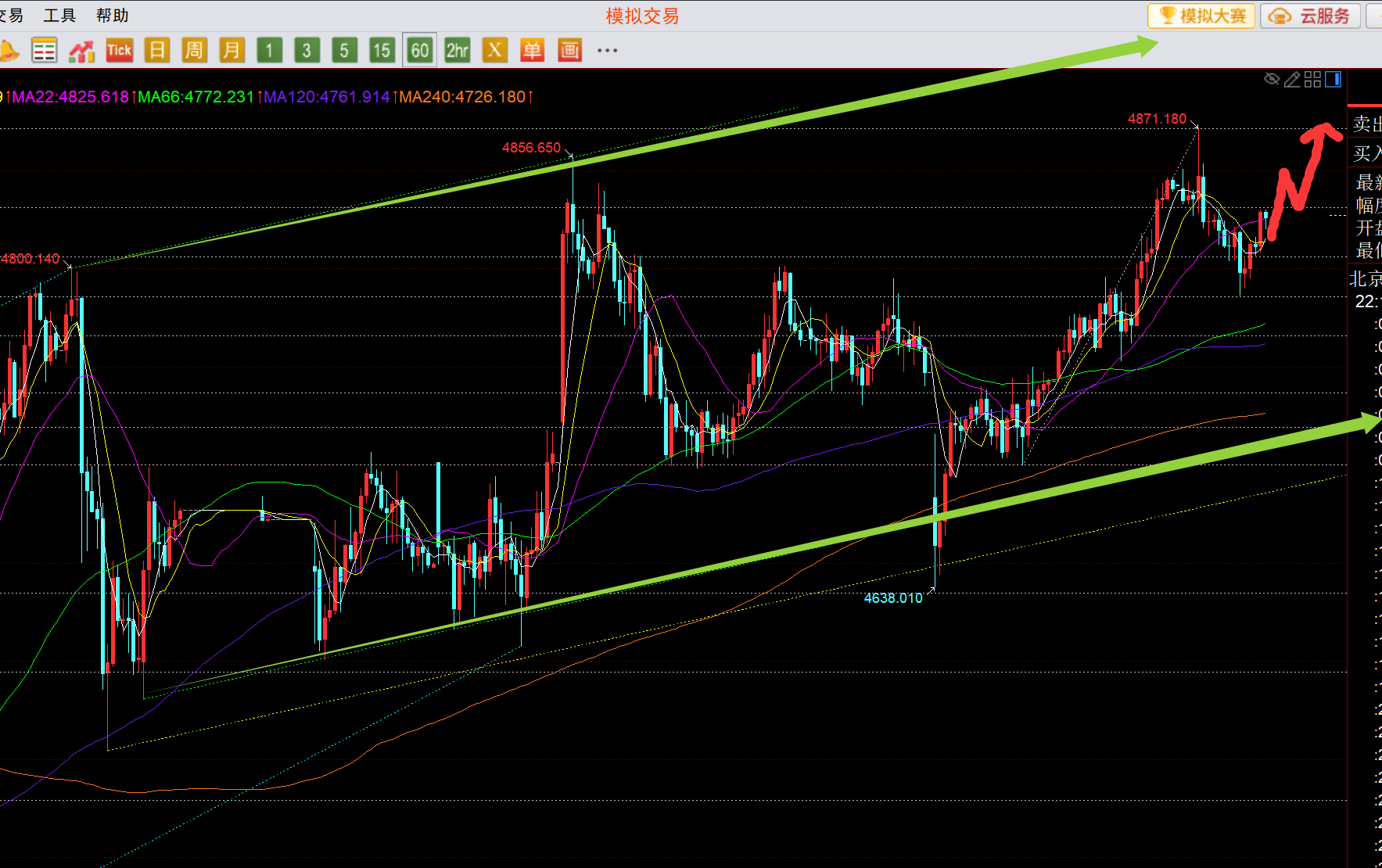Expand more toolbar options via the ellipsis
Viewport: 1382px width, 868px height.
click(607, 51)
